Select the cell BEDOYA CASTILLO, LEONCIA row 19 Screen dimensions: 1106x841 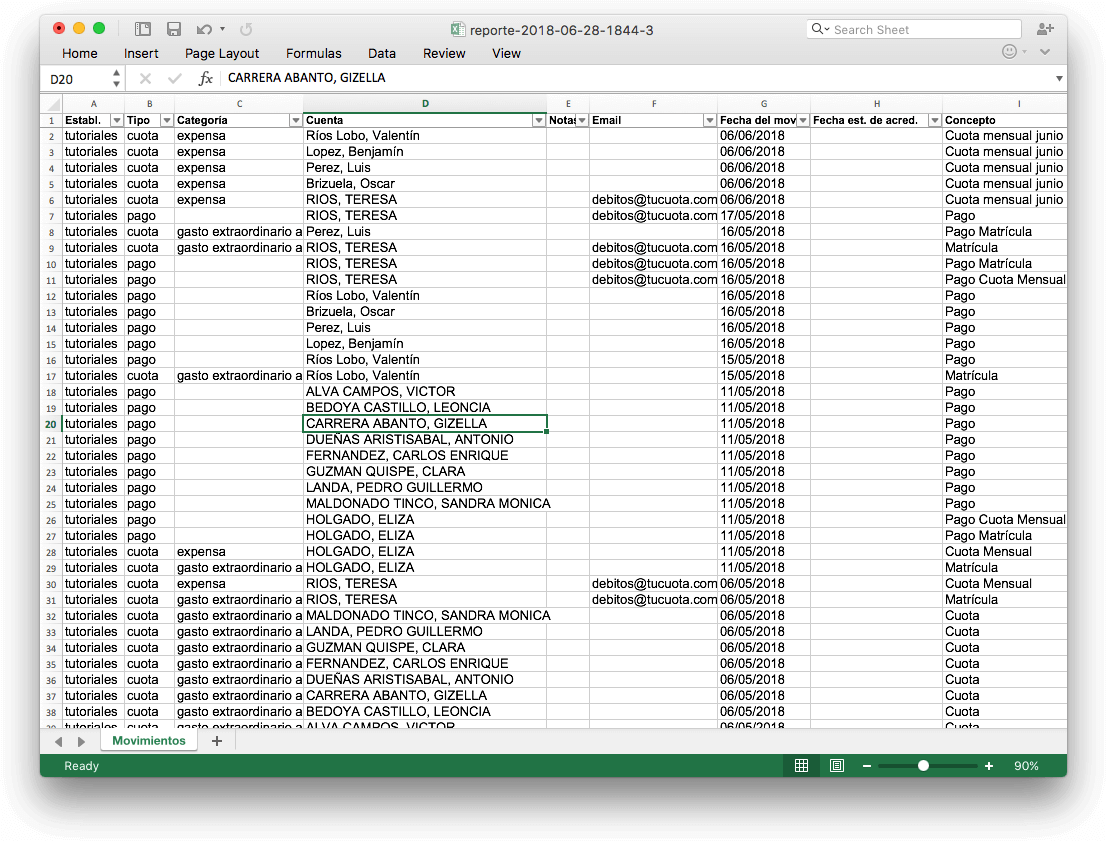[x=425, y=408]
